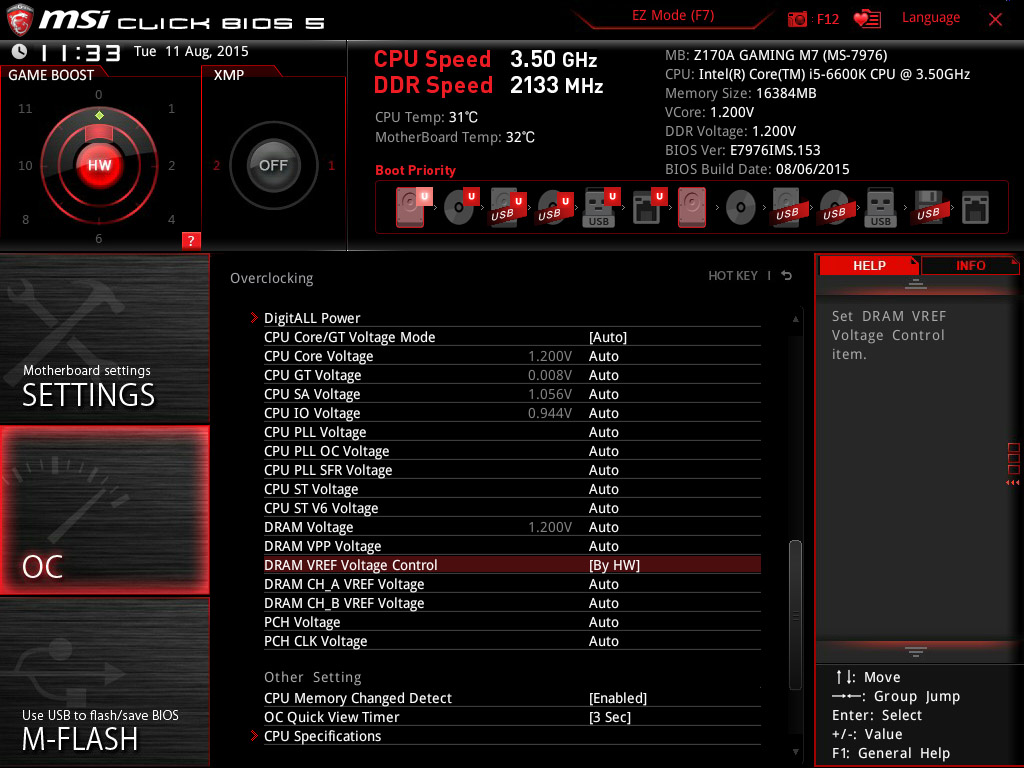This screenshot has width=1024, height=768.
Task: Select the CPU SA Voltage Auto field
Action: pyautogui.click(x=604, y=394)
